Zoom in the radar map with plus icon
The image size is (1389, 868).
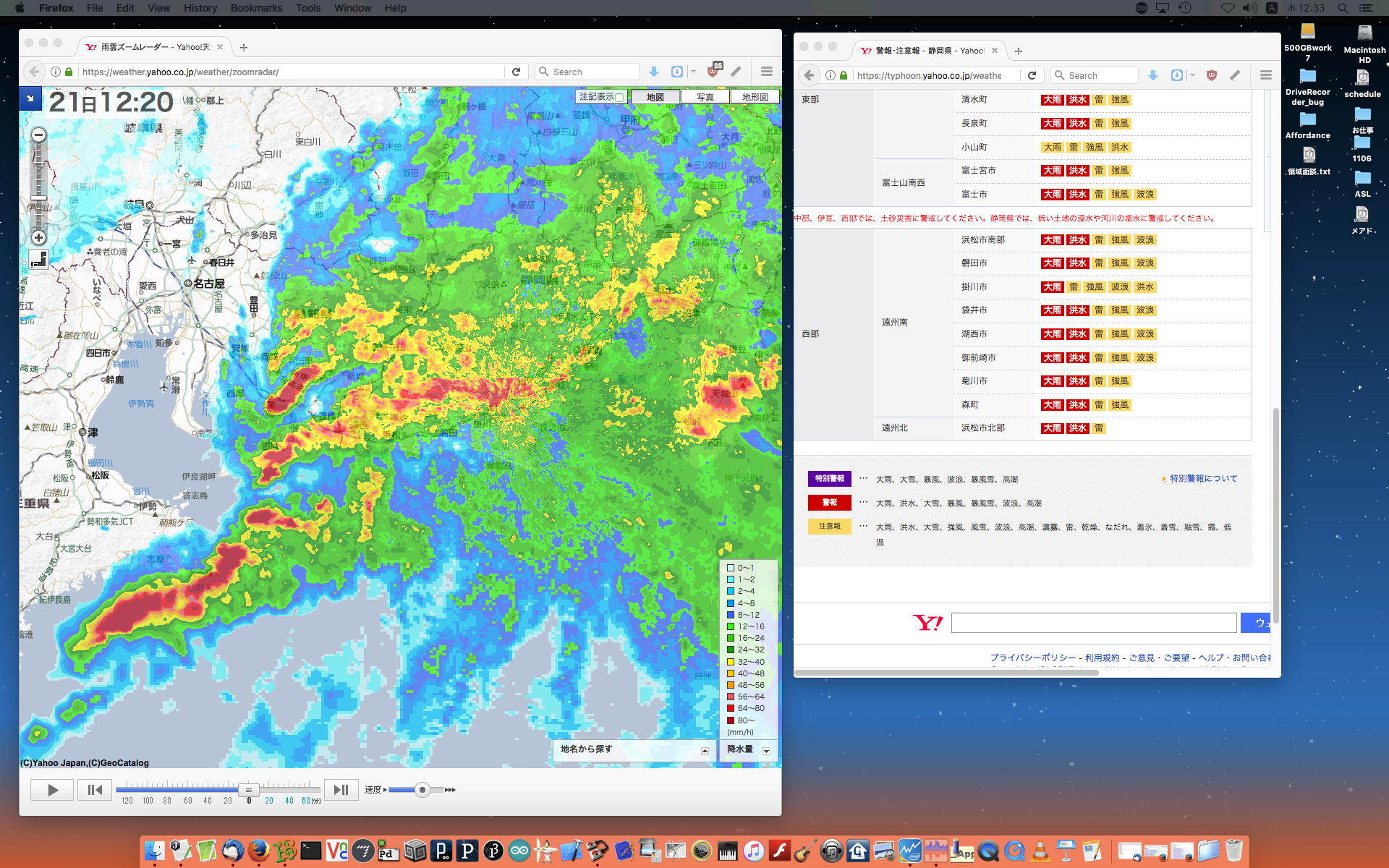[39, 238]
